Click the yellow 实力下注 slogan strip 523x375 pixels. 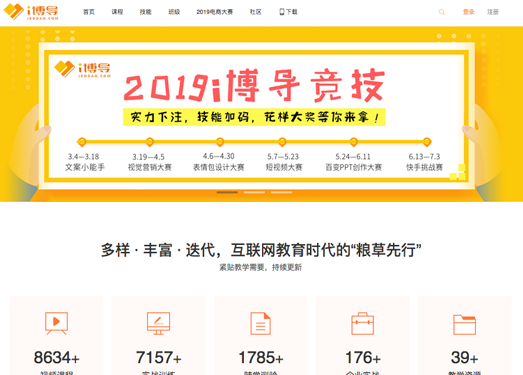click(254, 117)
